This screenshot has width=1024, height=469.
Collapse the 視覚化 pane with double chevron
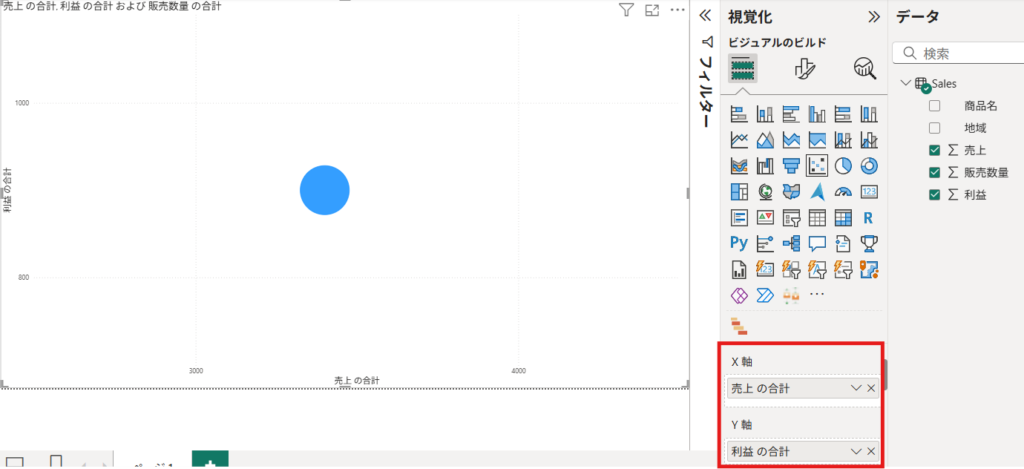click(873, 16)
